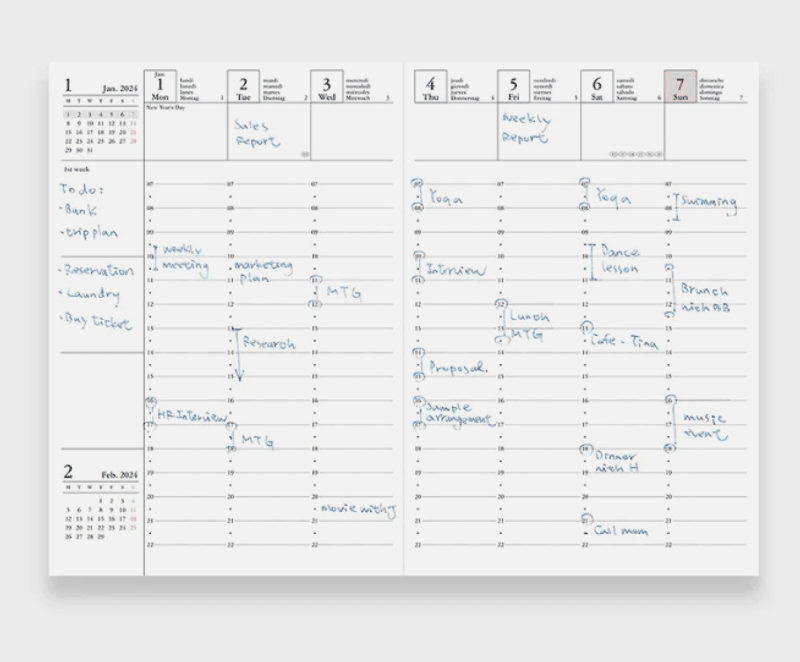800x662 pixels.
Task: Select the highlighted Sunday 7 date box
Action: click(680, 86)
